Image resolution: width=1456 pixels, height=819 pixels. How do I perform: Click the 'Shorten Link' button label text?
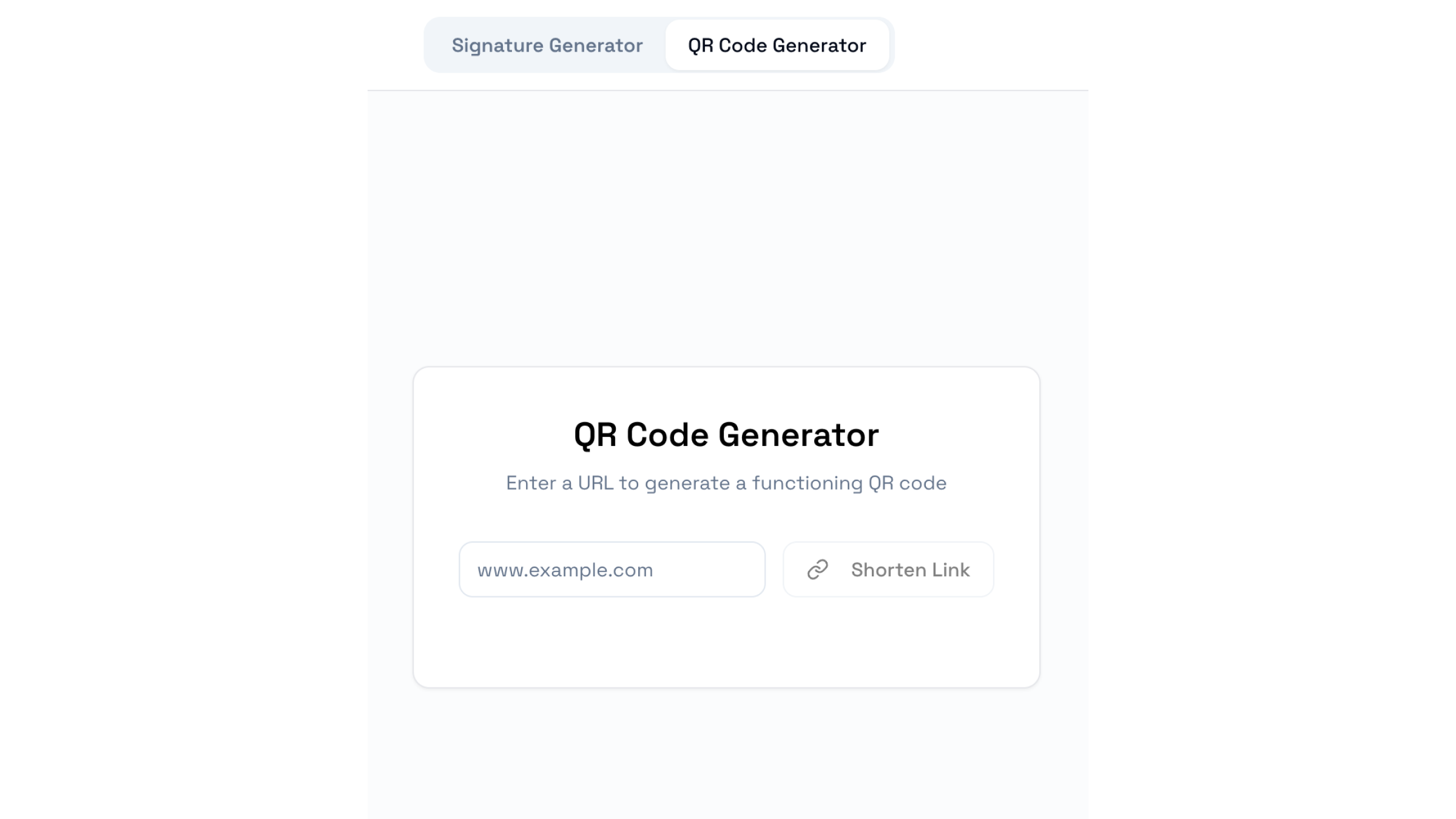pyautogui.click(x=910, y=570)
